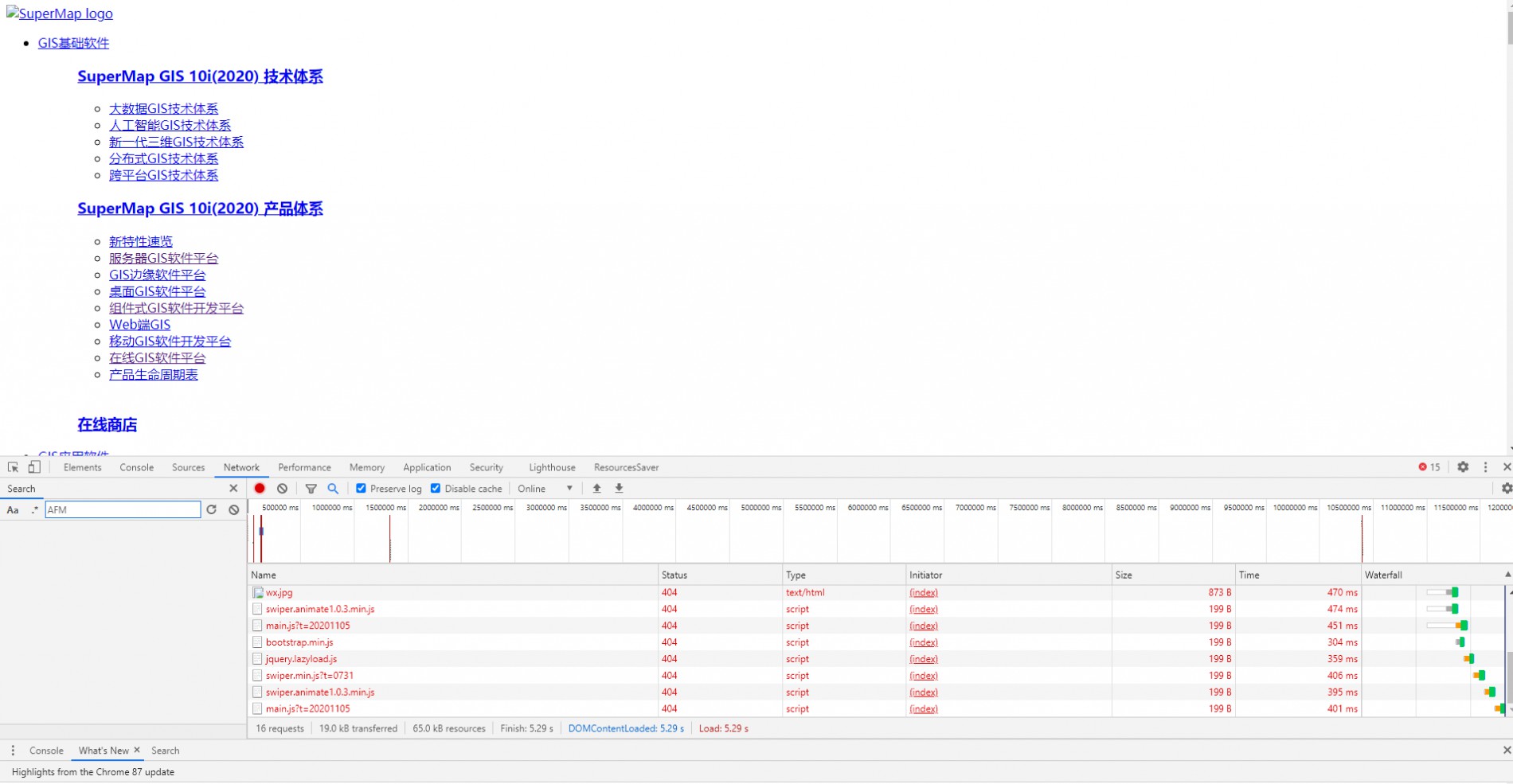Open the 大数据GIS技术体系 link
Viewport: 1513px width, 784px height.
point(163,108)
